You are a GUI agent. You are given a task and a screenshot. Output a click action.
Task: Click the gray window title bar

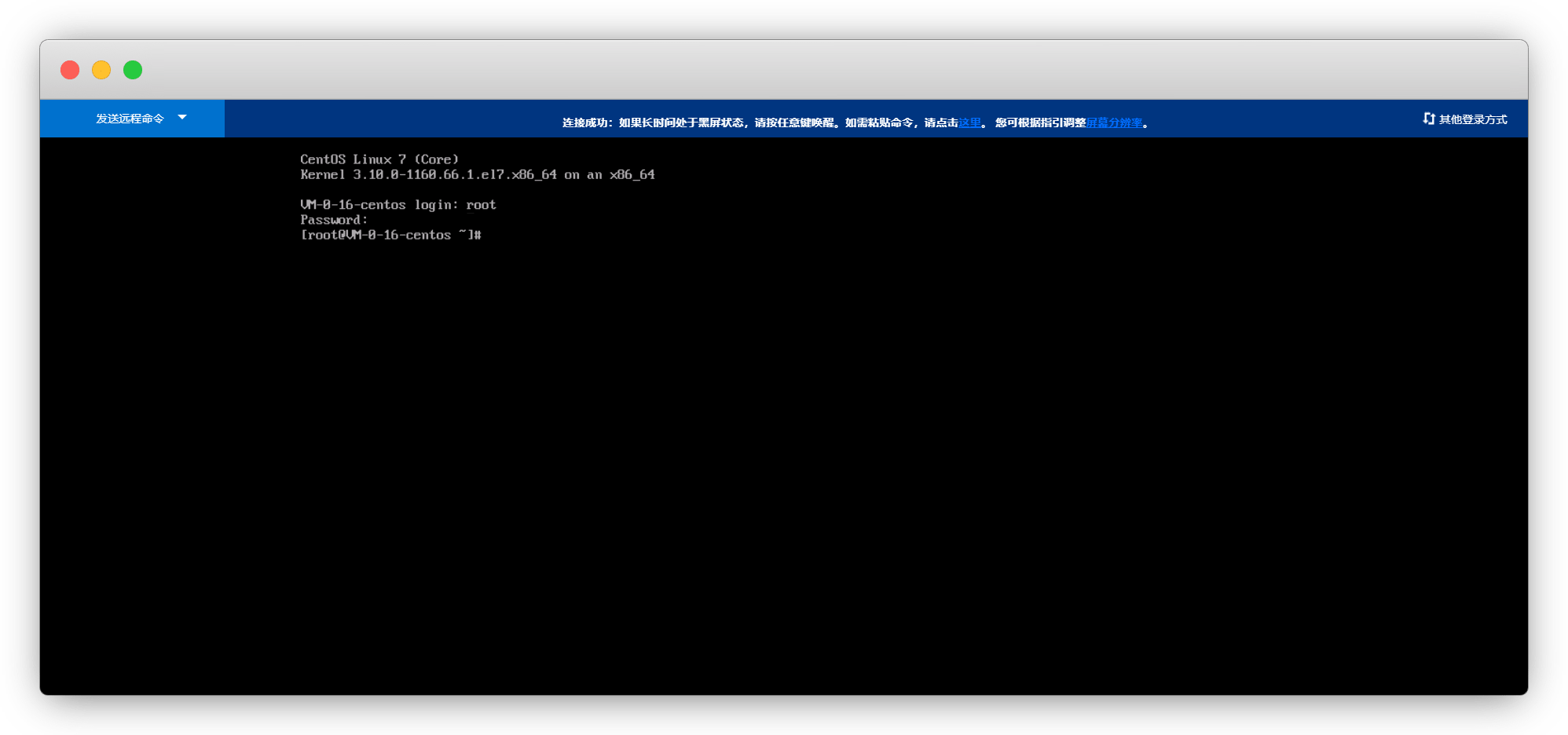tap(786, 70)
